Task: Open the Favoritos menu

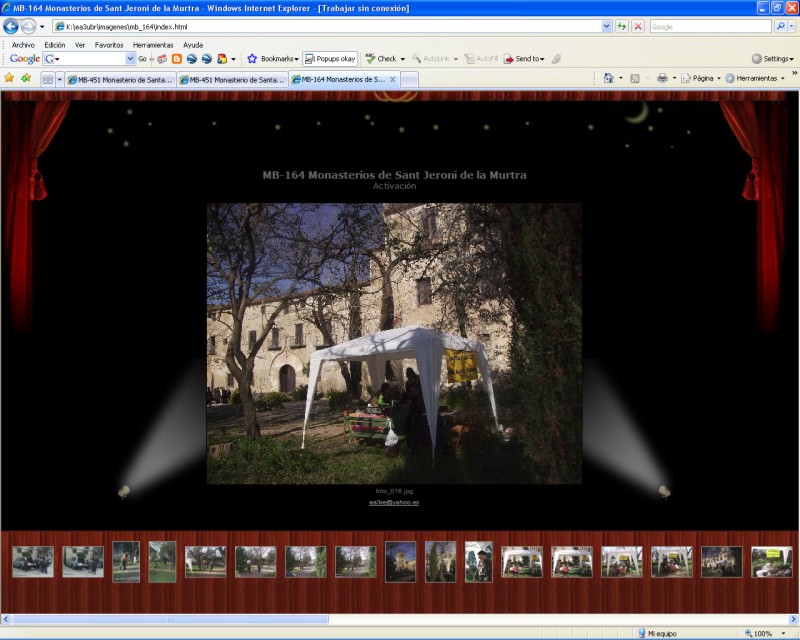Action: click(109, 45)
